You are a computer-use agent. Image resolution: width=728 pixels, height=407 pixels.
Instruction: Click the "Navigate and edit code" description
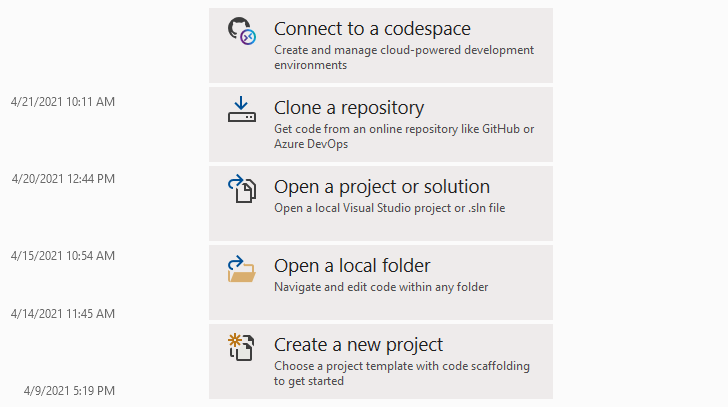tap(381, 287)
